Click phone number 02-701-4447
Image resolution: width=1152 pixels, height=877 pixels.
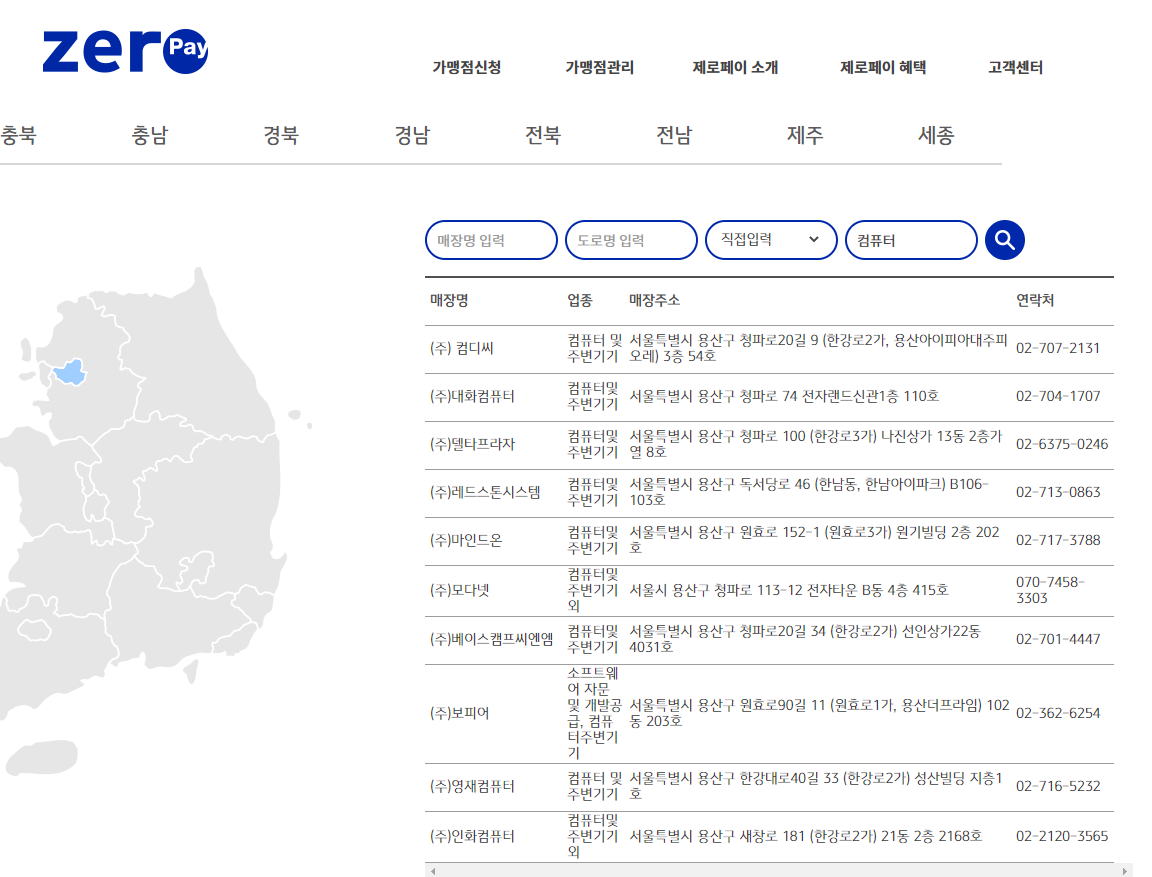coord(1058,639)
